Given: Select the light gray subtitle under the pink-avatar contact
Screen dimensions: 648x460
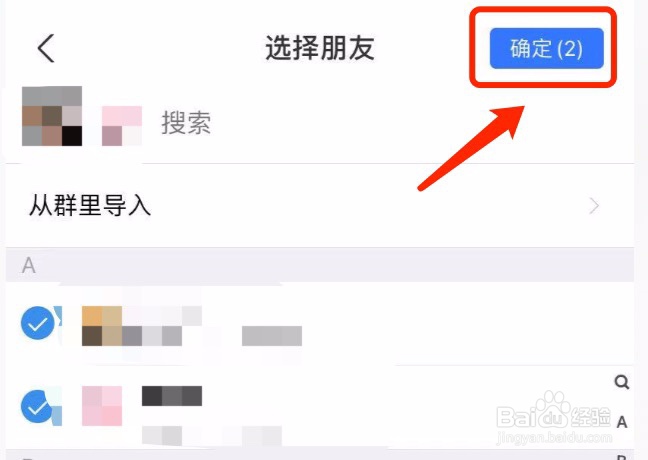Looking at the screenshot, I should coord(212,436).
